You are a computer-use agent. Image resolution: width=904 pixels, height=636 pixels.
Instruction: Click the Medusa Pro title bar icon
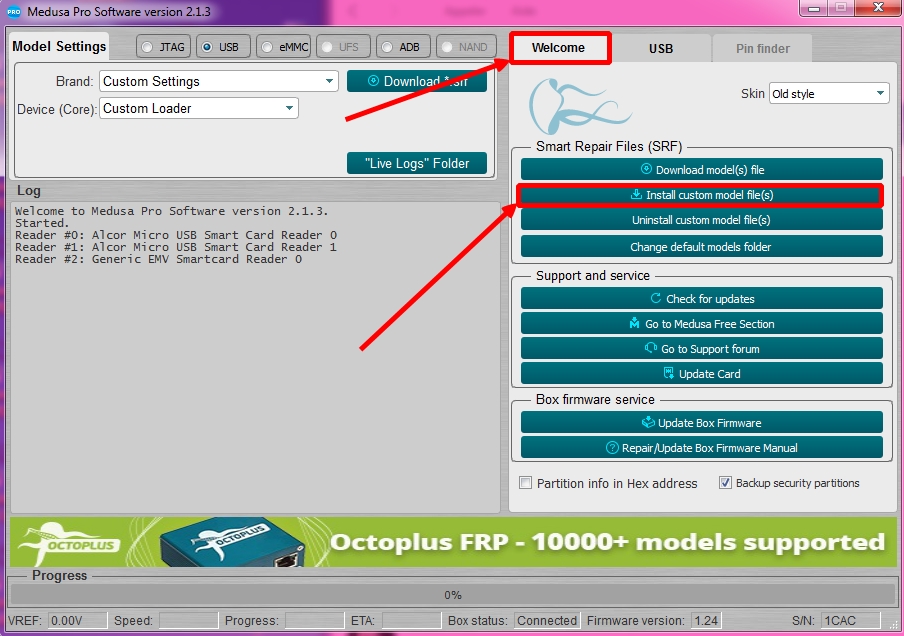(x=14, y=11)
